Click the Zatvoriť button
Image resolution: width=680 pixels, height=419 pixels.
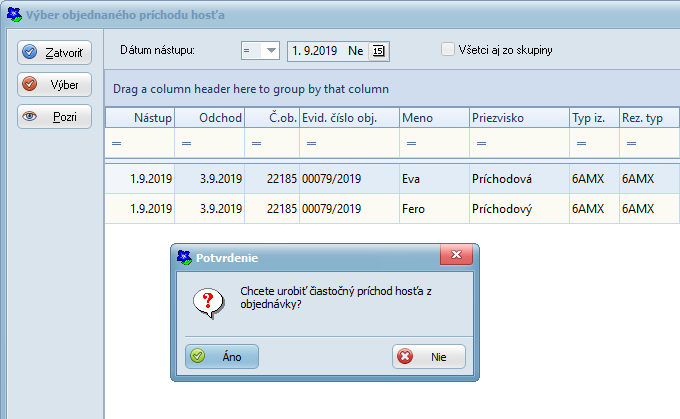pyautogui.click(x=55, y=51)
